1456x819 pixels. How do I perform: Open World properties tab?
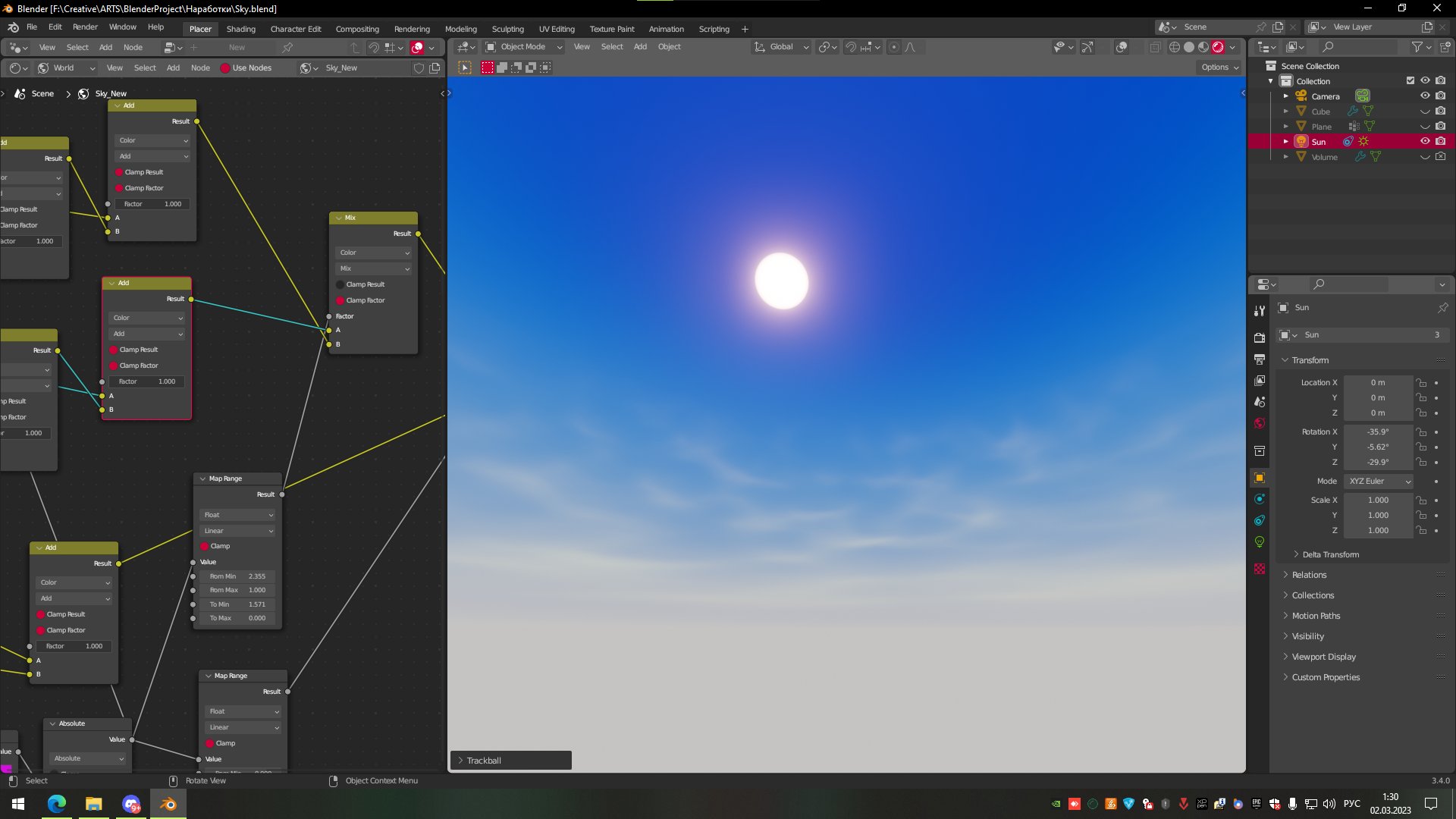point(1260,423)
